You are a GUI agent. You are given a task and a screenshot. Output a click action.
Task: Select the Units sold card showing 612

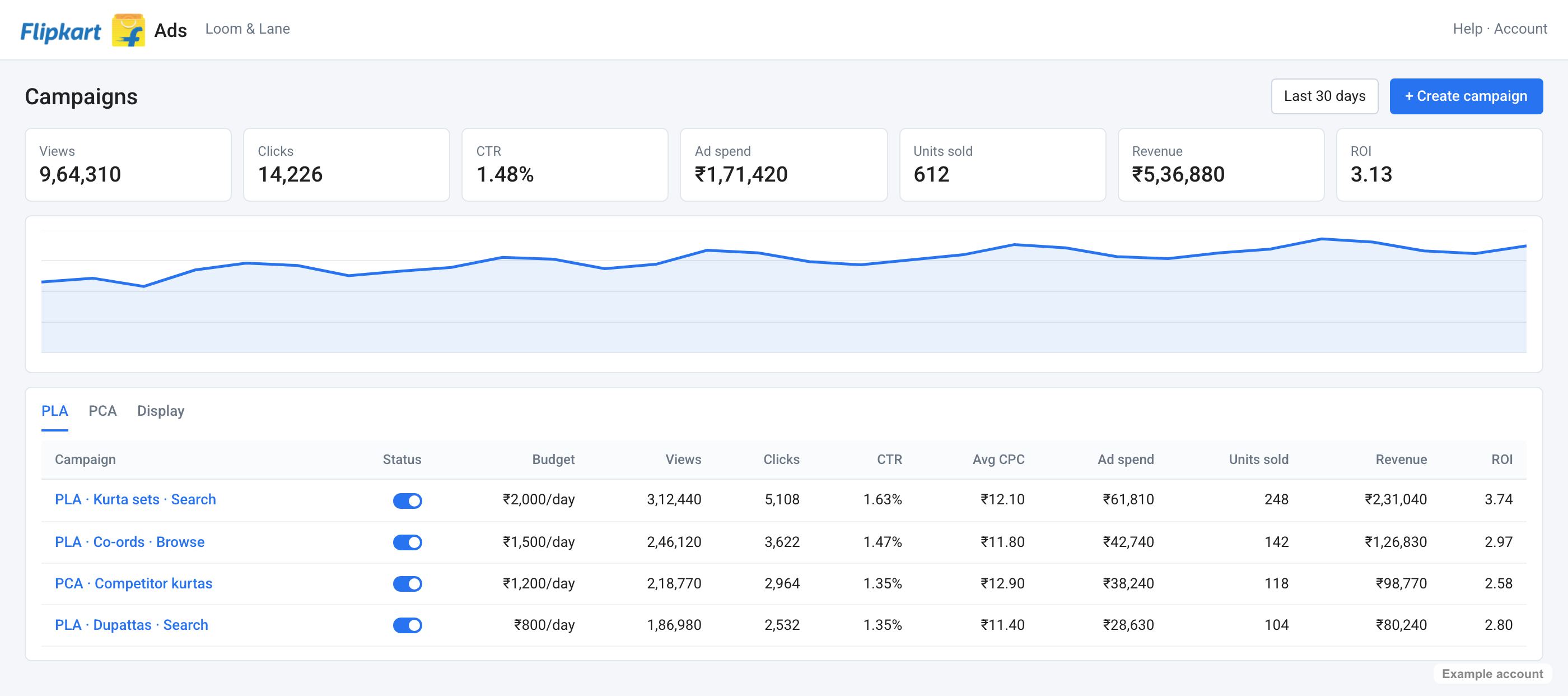tap(1002, 164)
